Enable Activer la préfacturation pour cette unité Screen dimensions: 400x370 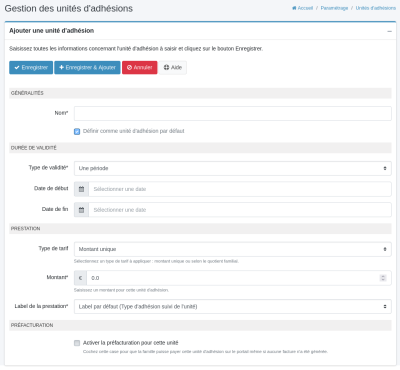[77, 343]
